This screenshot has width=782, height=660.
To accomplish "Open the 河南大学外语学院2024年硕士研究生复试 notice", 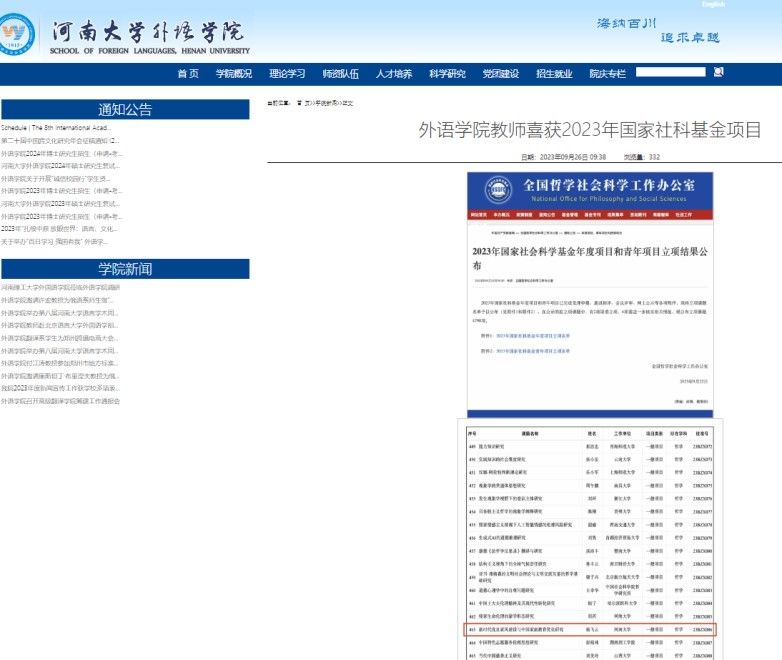I will coord(60,166).
